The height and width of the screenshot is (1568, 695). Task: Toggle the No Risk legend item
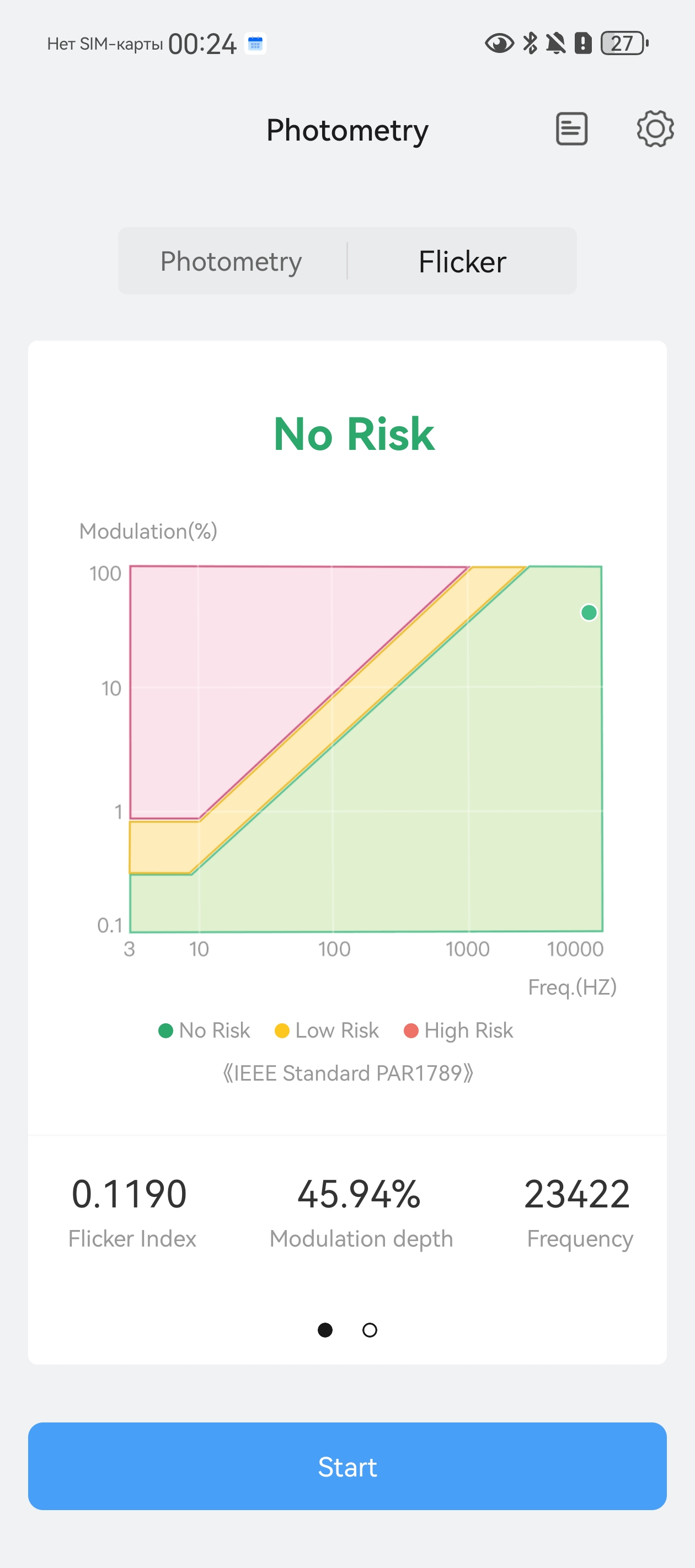click(205, 1030)
